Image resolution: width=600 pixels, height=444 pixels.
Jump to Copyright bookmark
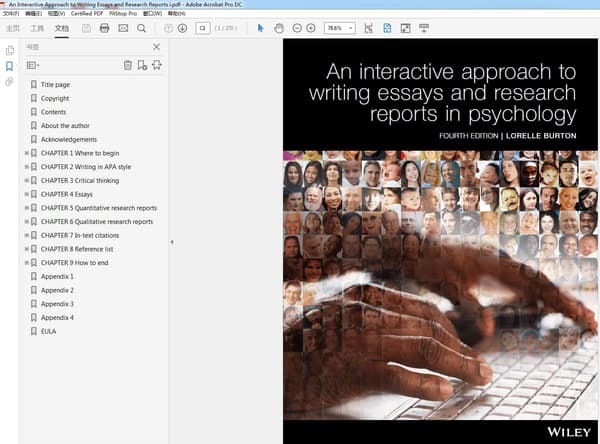coord(55,98)
